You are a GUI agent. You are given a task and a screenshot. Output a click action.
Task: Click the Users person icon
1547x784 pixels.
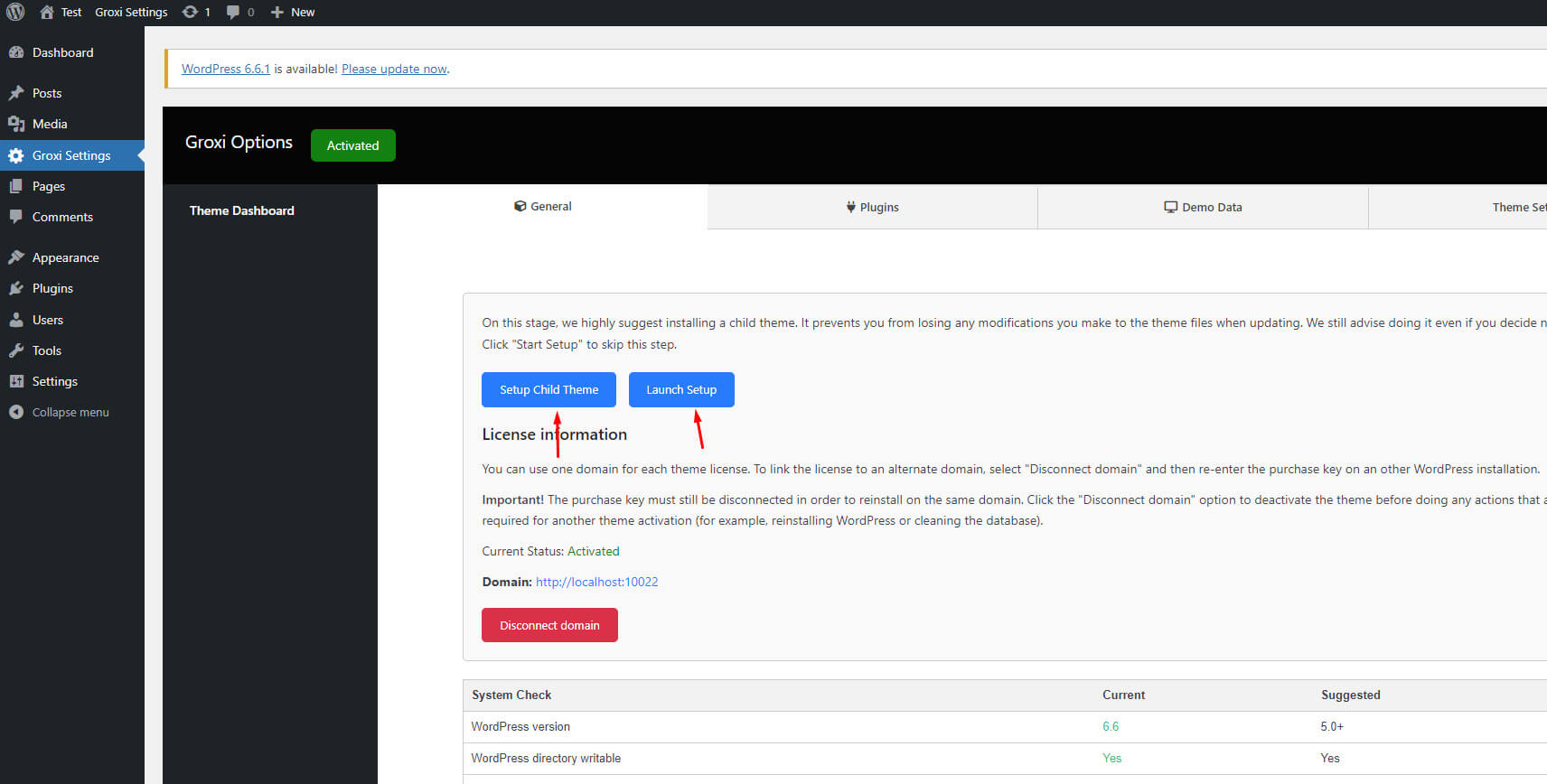pyautogui.click(x=16, y=320)
